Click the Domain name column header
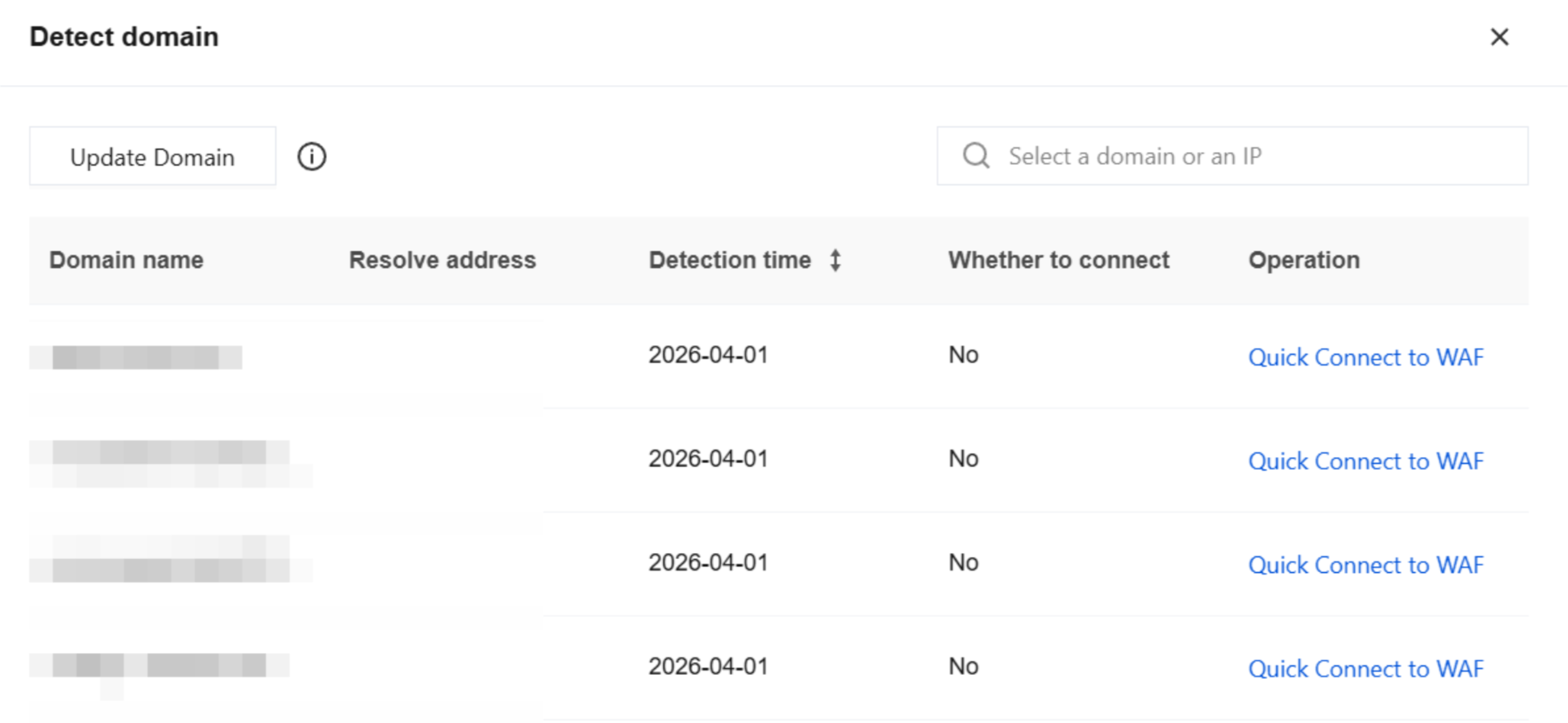 click(x=126, y=260)
